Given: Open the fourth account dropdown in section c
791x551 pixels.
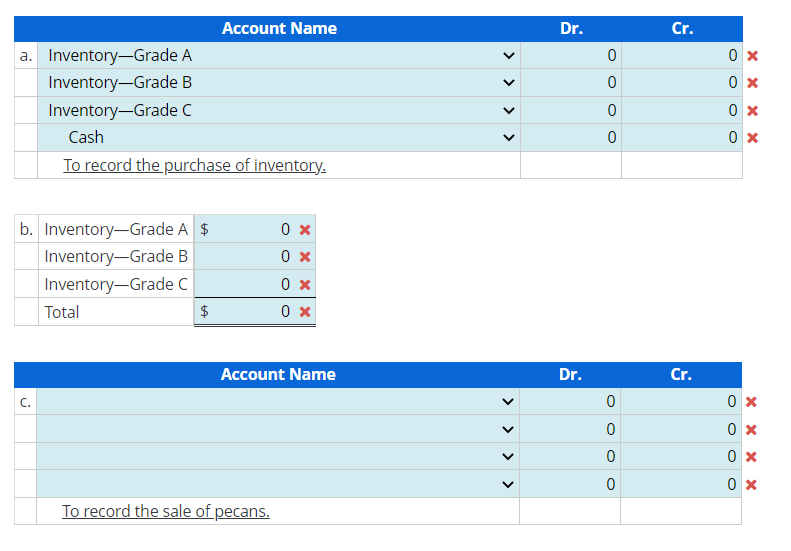Looking at the screenshot, I should point(278,484).
